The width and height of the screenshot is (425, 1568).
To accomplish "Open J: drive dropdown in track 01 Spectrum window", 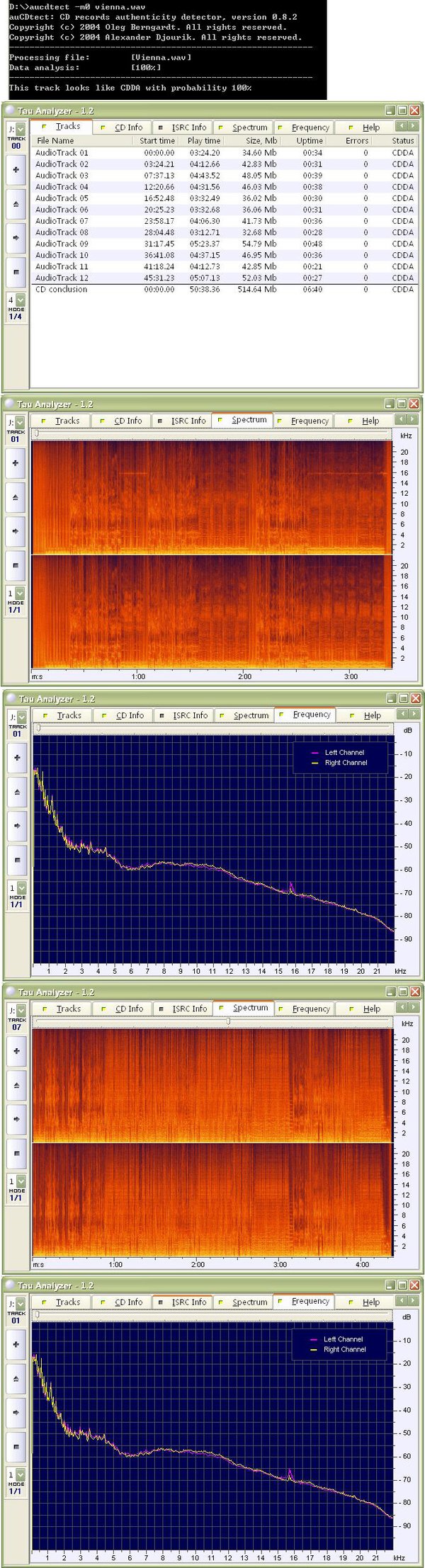I will [21, 422].
